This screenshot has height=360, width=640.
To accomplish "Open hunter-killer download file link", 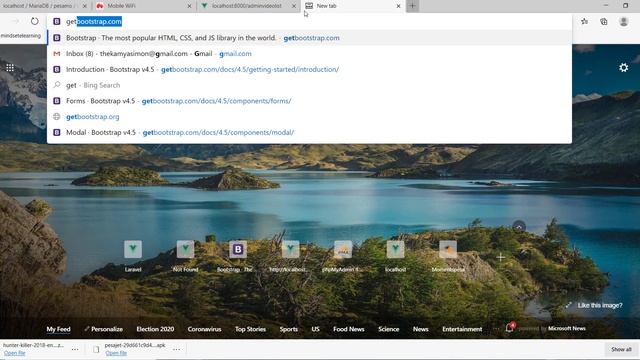I will 15,353.
